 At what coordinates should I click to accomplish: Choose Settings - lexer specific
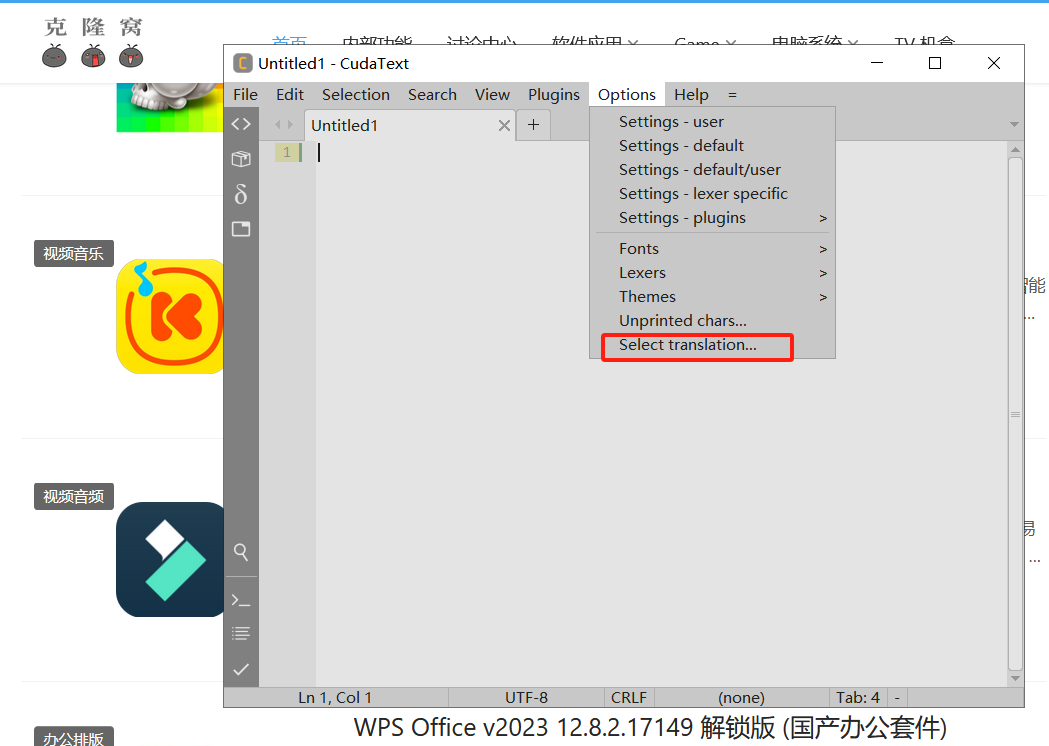pyautogui.click(x=712, y=194)
